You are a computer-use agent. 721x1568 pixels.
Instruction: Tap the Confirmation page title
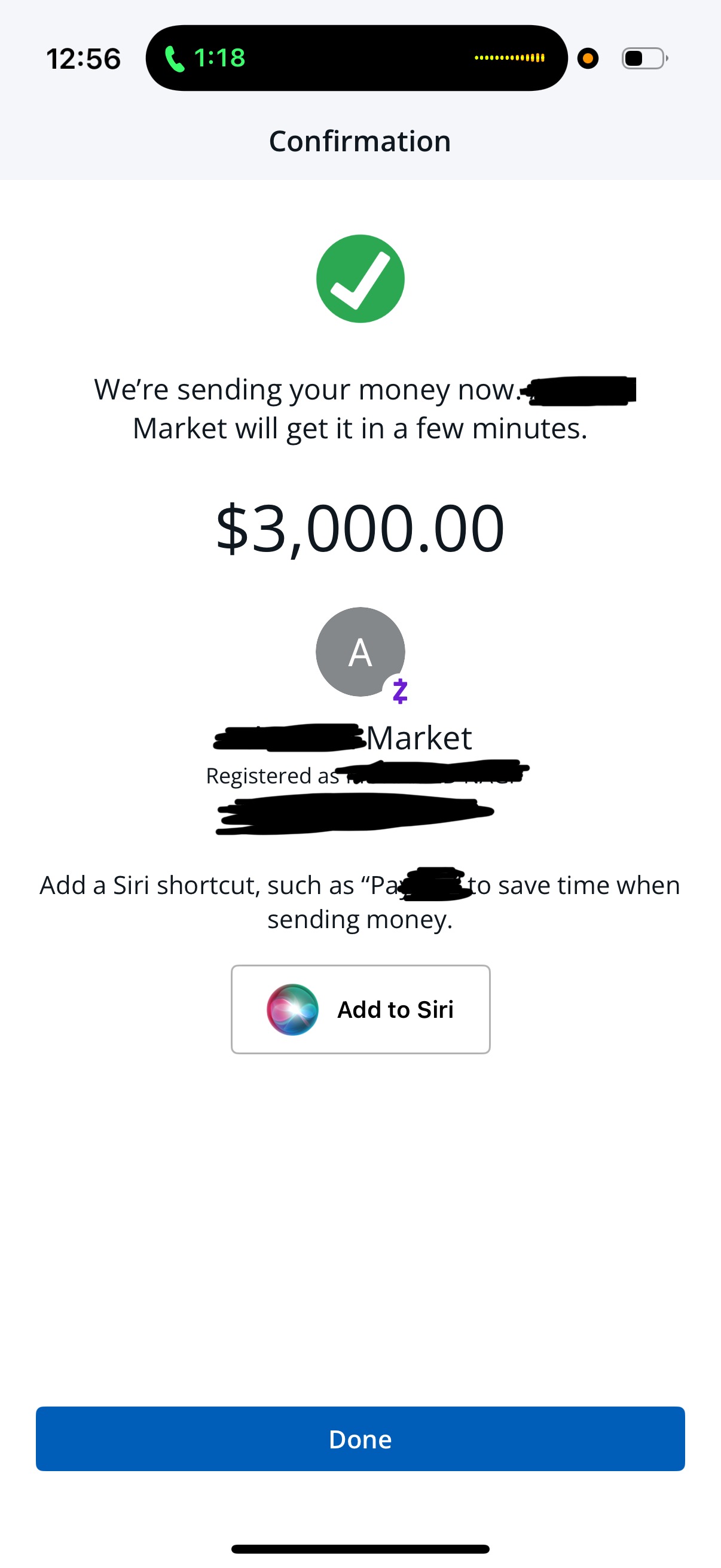(x=360, y=141)
